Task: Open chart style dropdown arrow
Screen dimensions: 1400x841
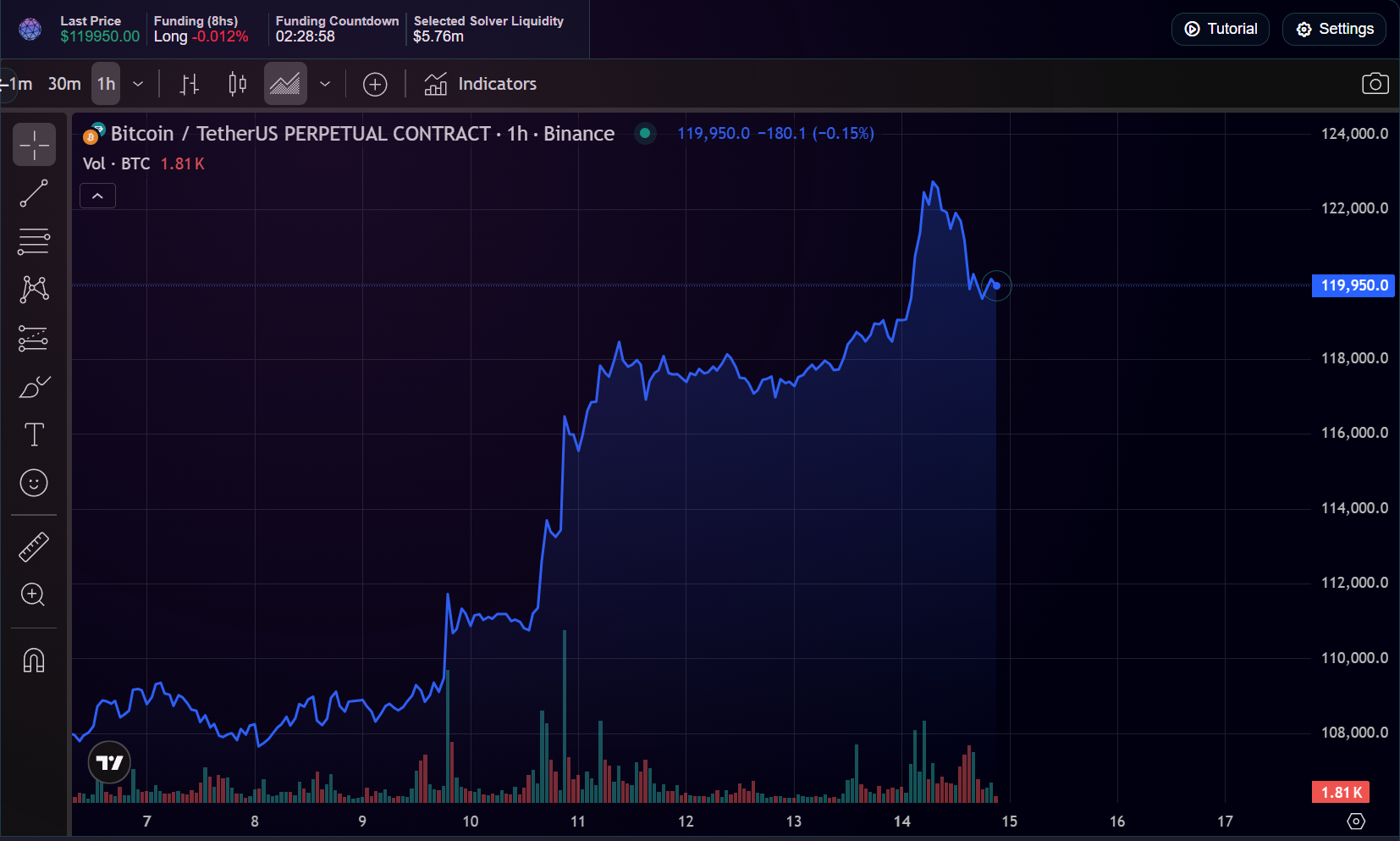Action: coord(325,84)
